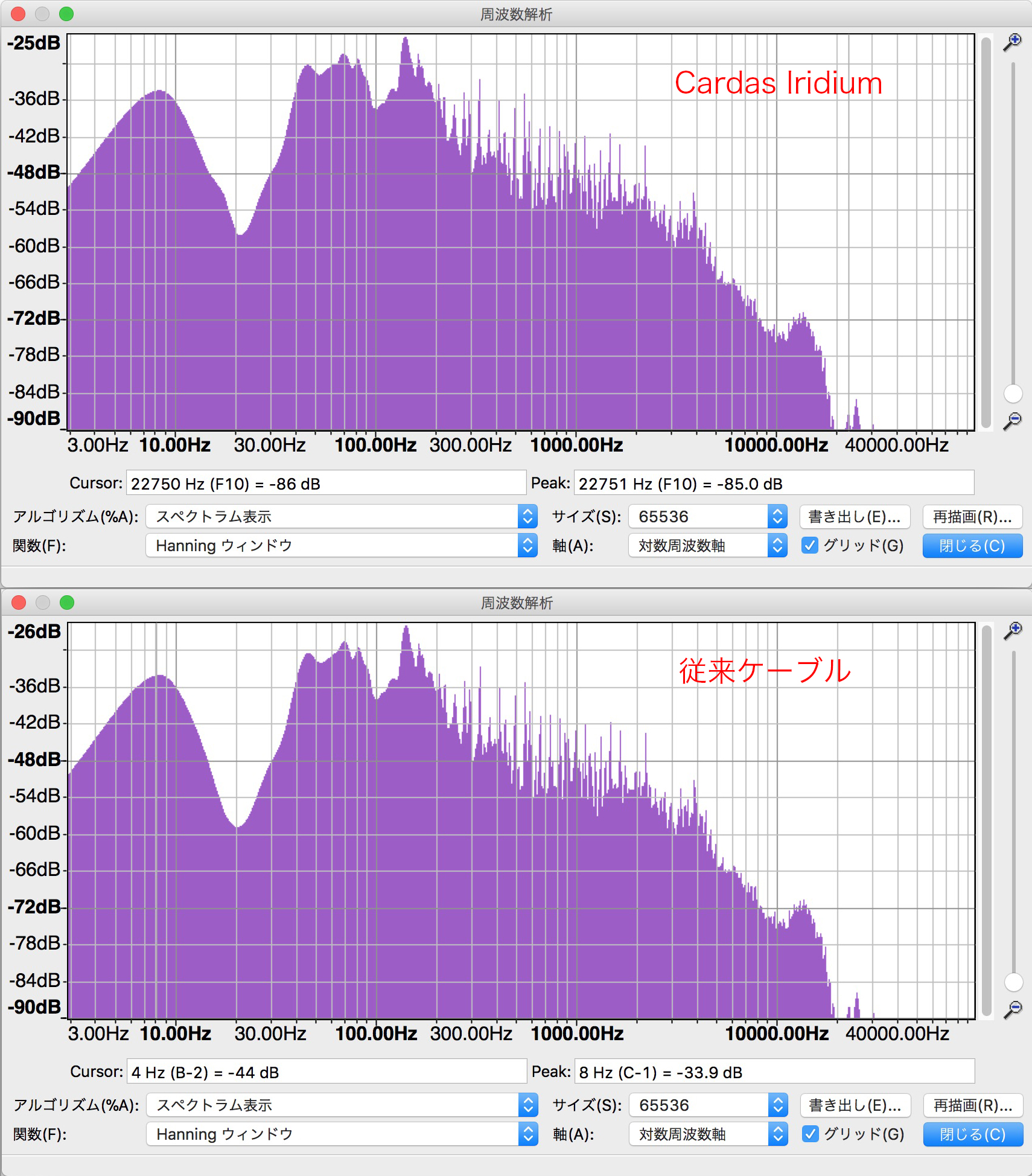Click 閉じる(C) button in top window
Viewport: 1032px width, 1176px height.
pyautogui.click(x=972, y=546)
